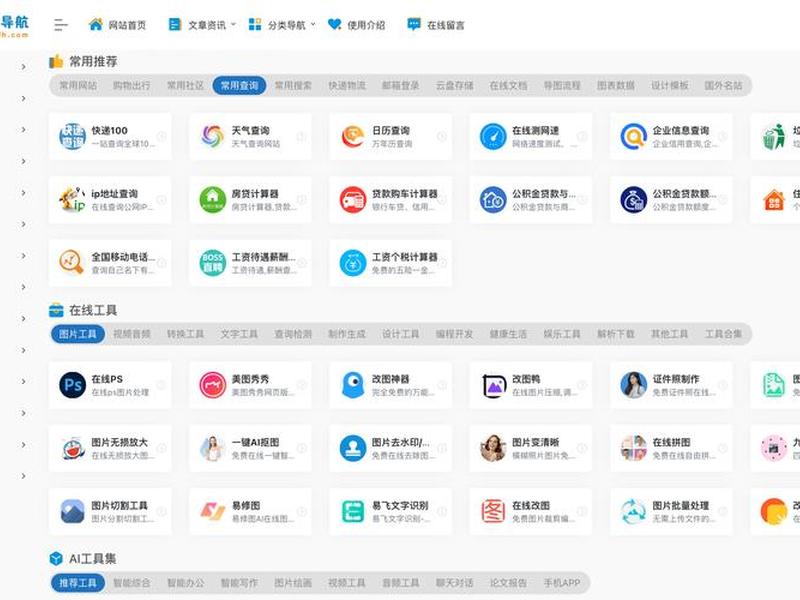The image size is (800, 600).
Task: Click the pink 美图秀秀 icon
Action: 212,385
